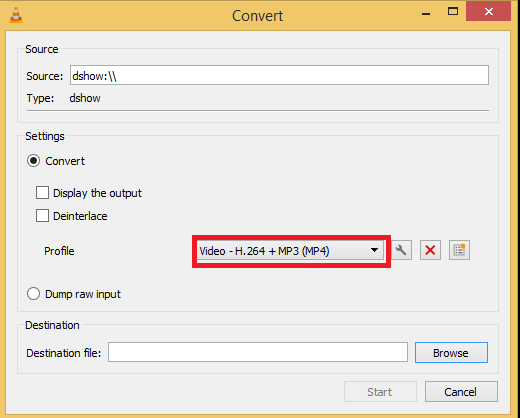Click the Deinterlace label text
520x418 pixels.
80,216
